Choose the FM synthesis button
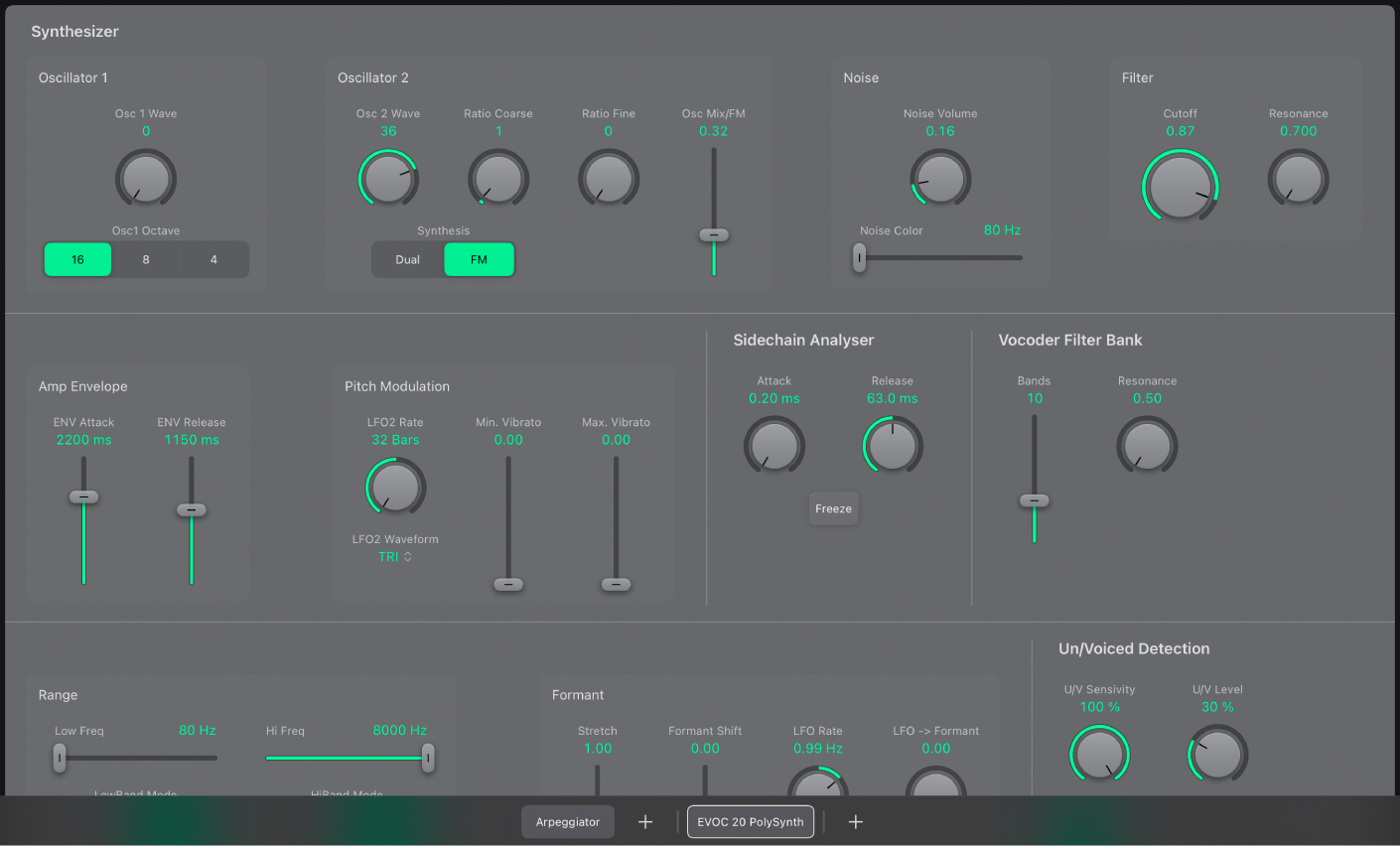Viewport: 1400px width, 848px height. click(x=479, y=260)
